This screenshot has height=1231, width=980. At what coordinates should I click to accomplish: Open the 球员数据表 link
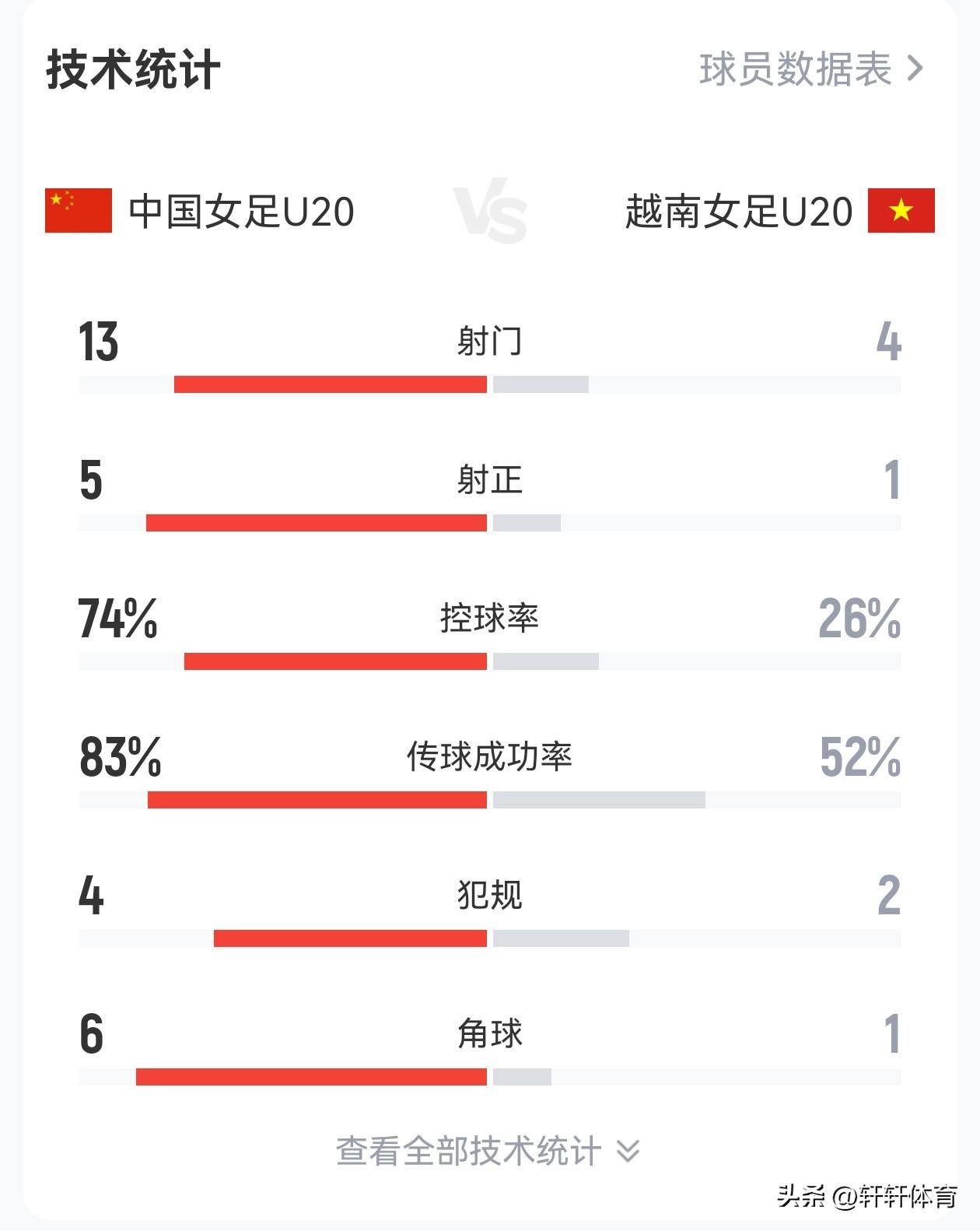pos(795,69)
